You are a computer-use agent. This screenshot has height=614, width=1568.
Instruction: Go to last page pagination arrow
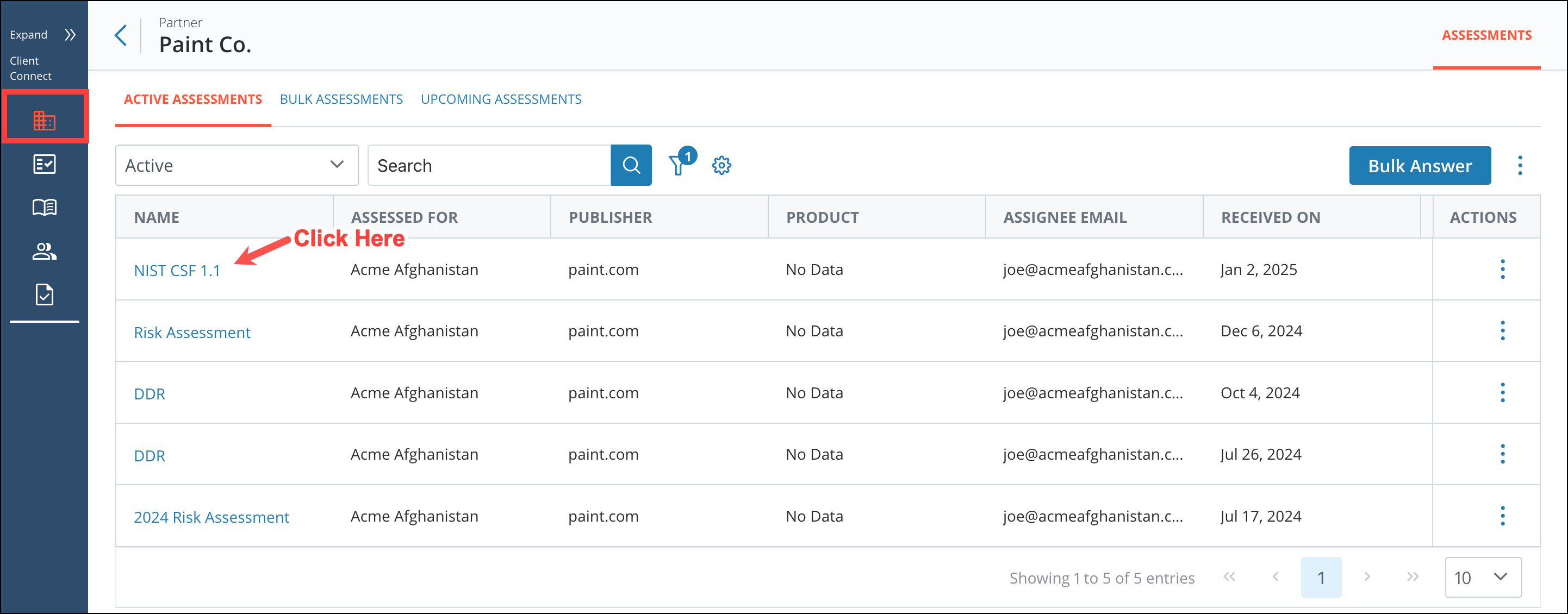(x=1413, y=577)
